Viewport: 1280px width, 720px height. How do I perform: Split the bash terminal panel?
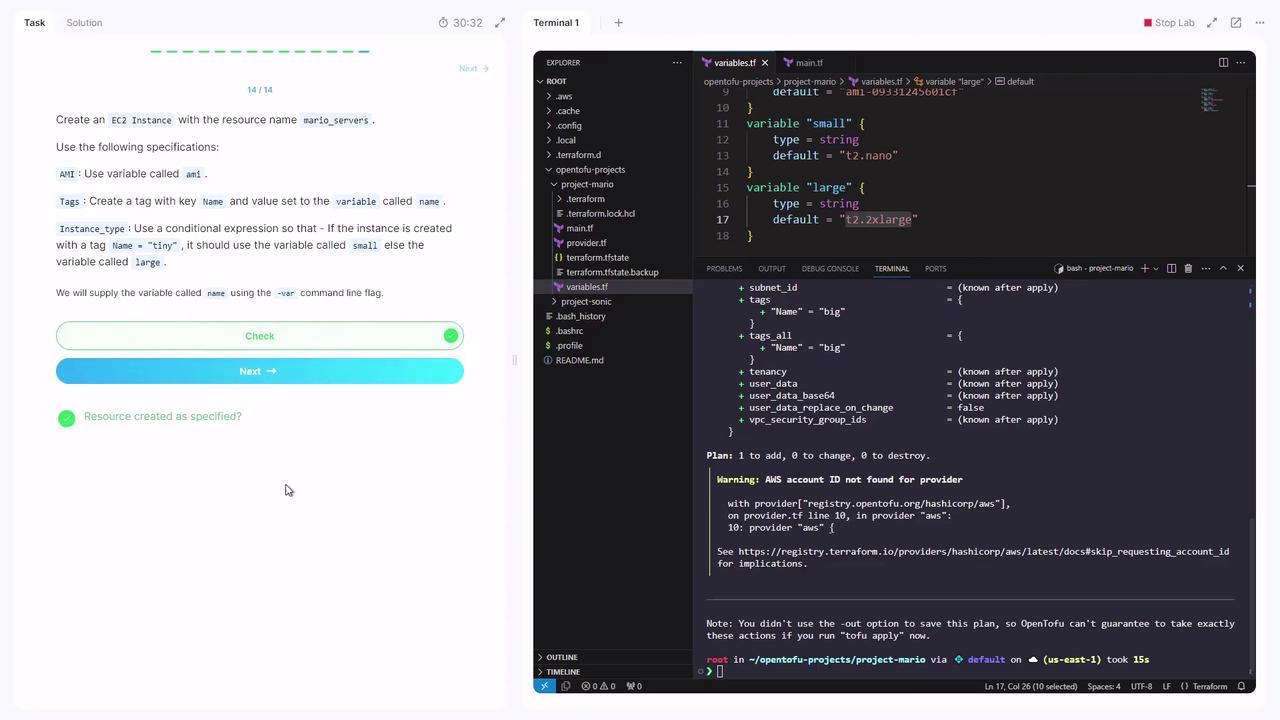[x=1171, y=268]
